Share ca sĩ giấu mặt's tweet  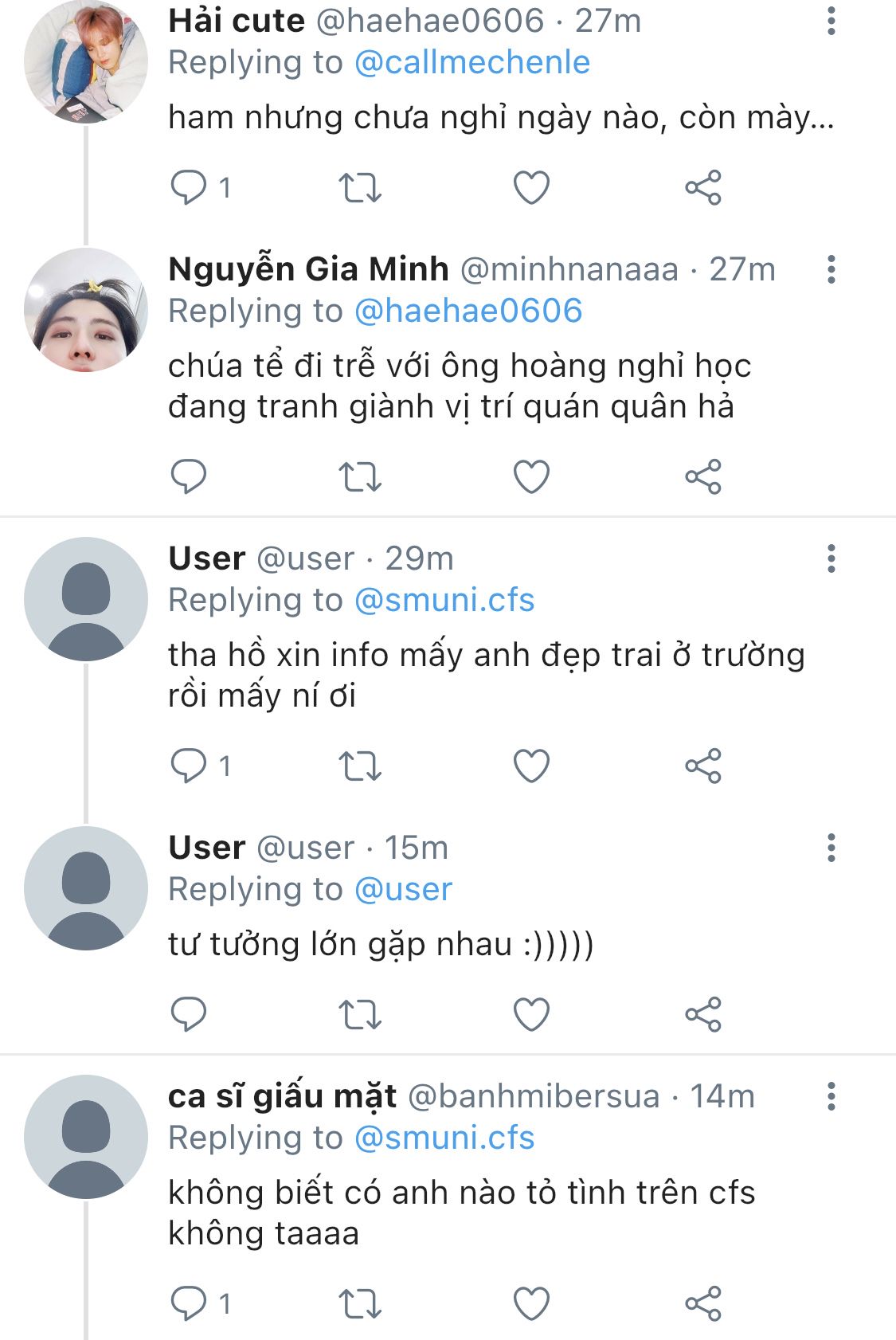click(702, 1304)
